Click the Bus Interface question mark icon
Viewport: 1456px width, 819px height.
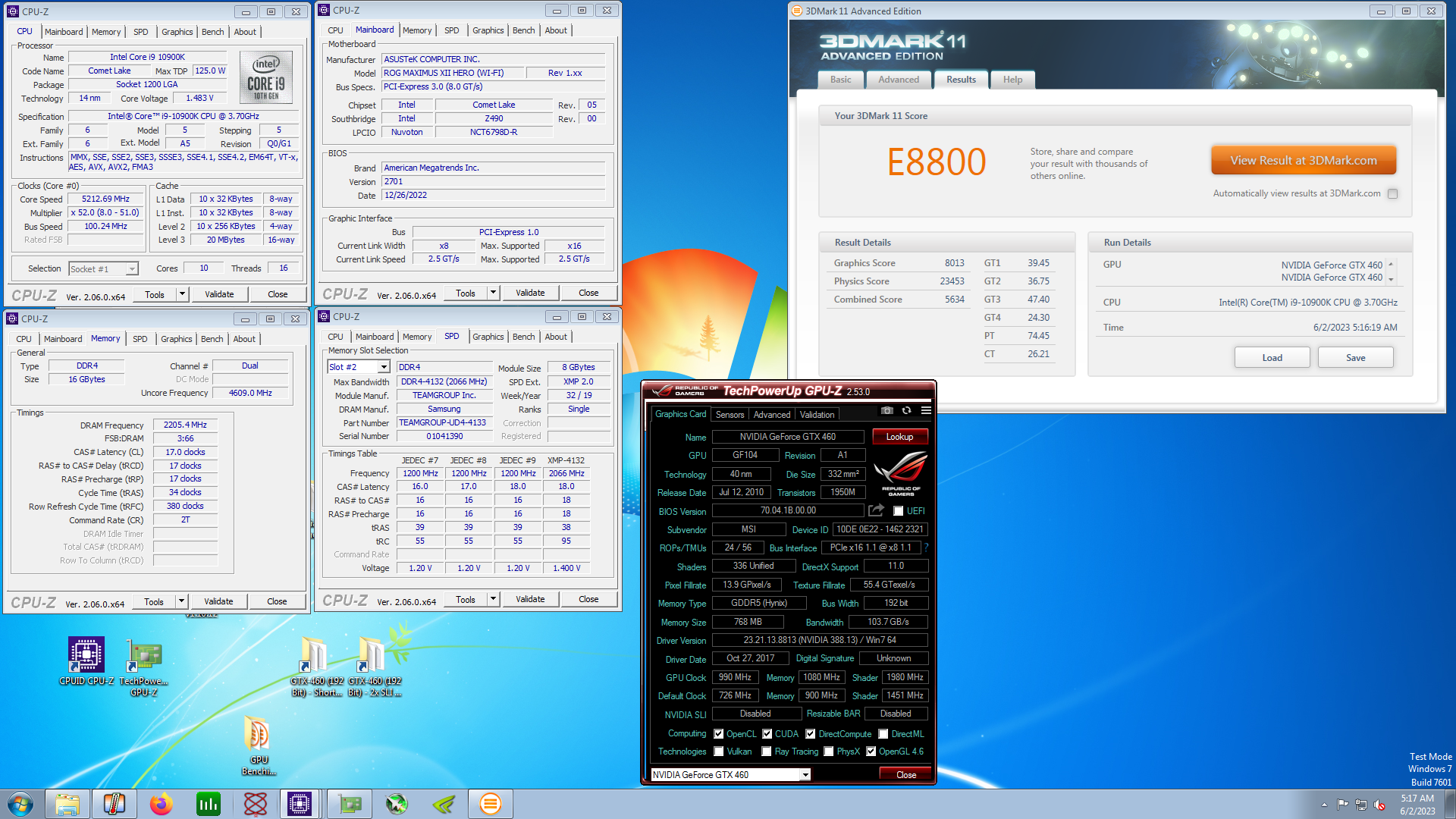(x=926, y=548)
